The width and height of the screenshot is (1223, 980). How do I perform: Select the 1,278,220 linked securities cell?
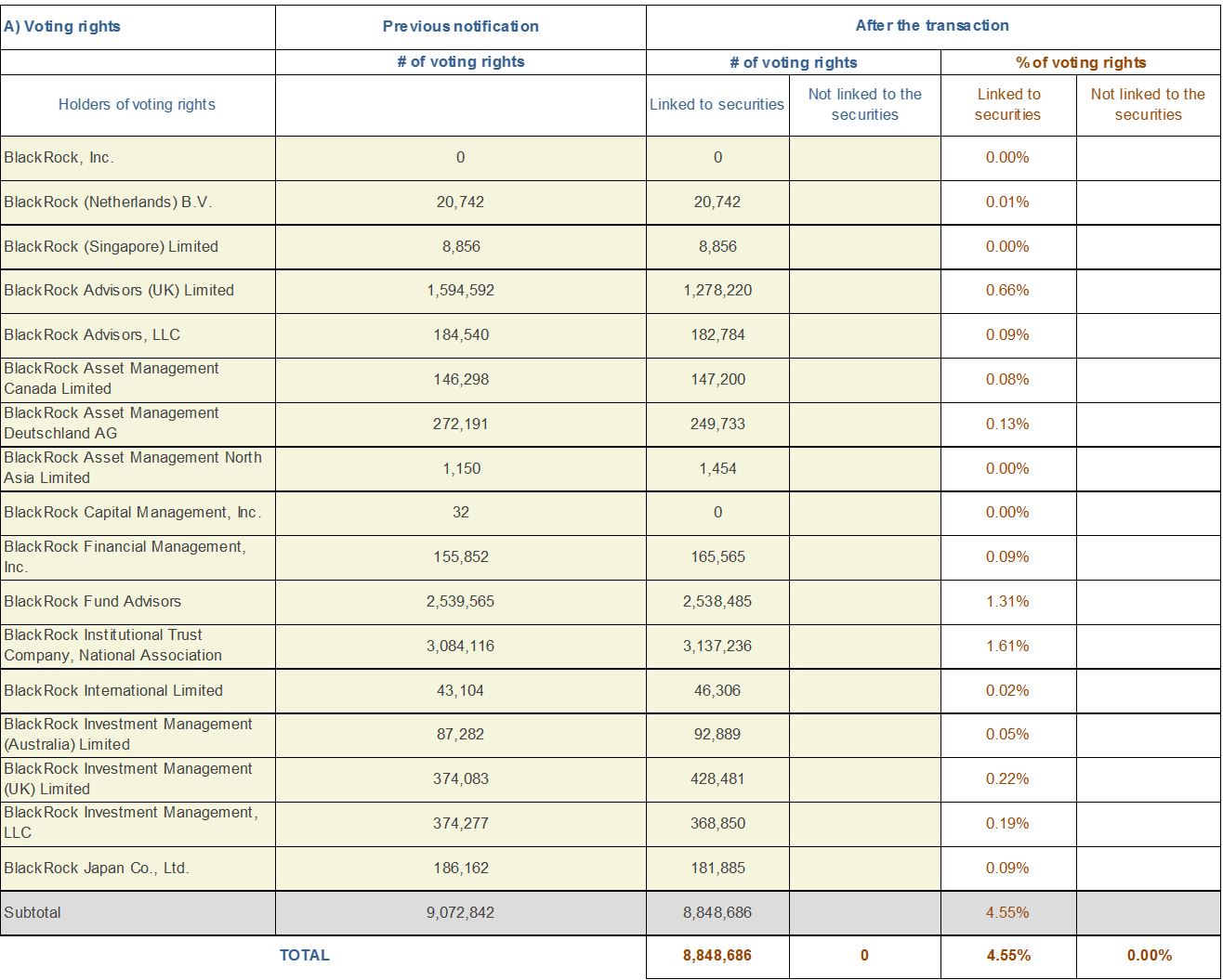pyautogui.click(x=717, y=291)
